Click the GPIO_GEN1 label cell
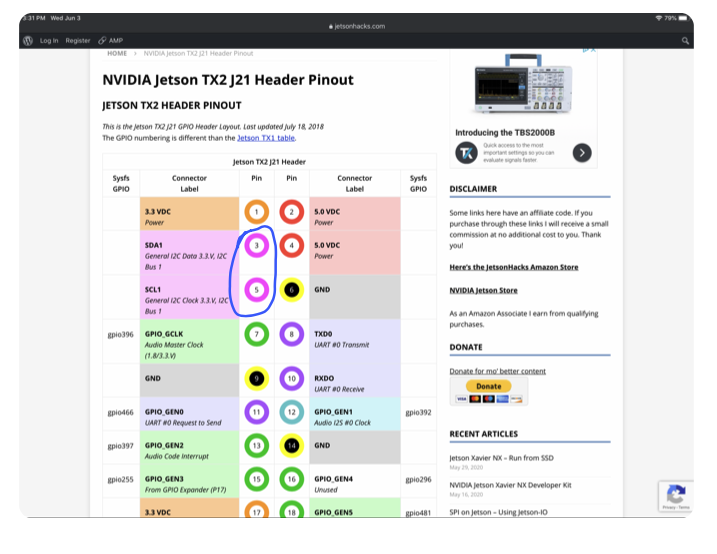 355,414
